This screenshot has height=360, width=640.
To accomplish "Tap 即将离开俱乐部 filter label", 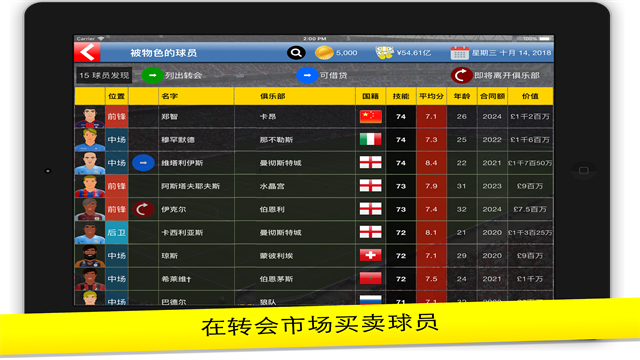I will (507, 76).
